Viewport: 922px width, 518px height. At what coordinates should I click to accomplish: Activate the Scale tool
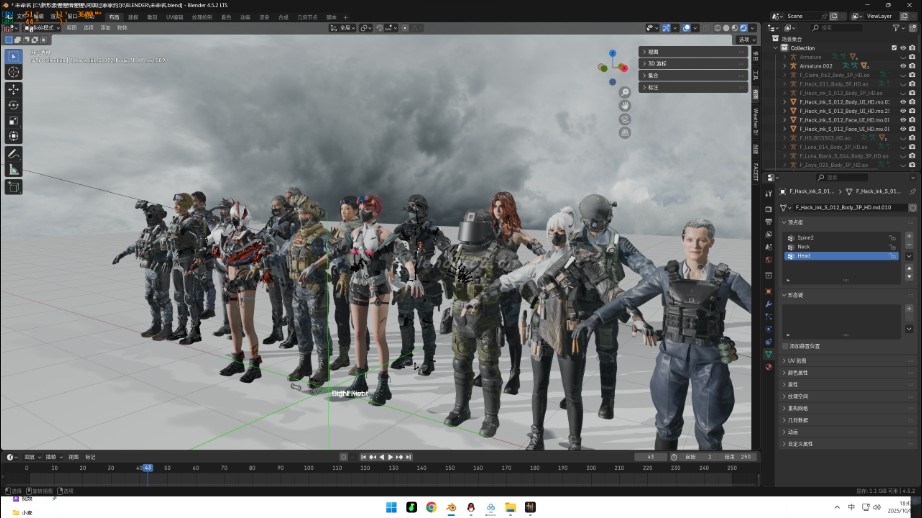tap(14, 121)
